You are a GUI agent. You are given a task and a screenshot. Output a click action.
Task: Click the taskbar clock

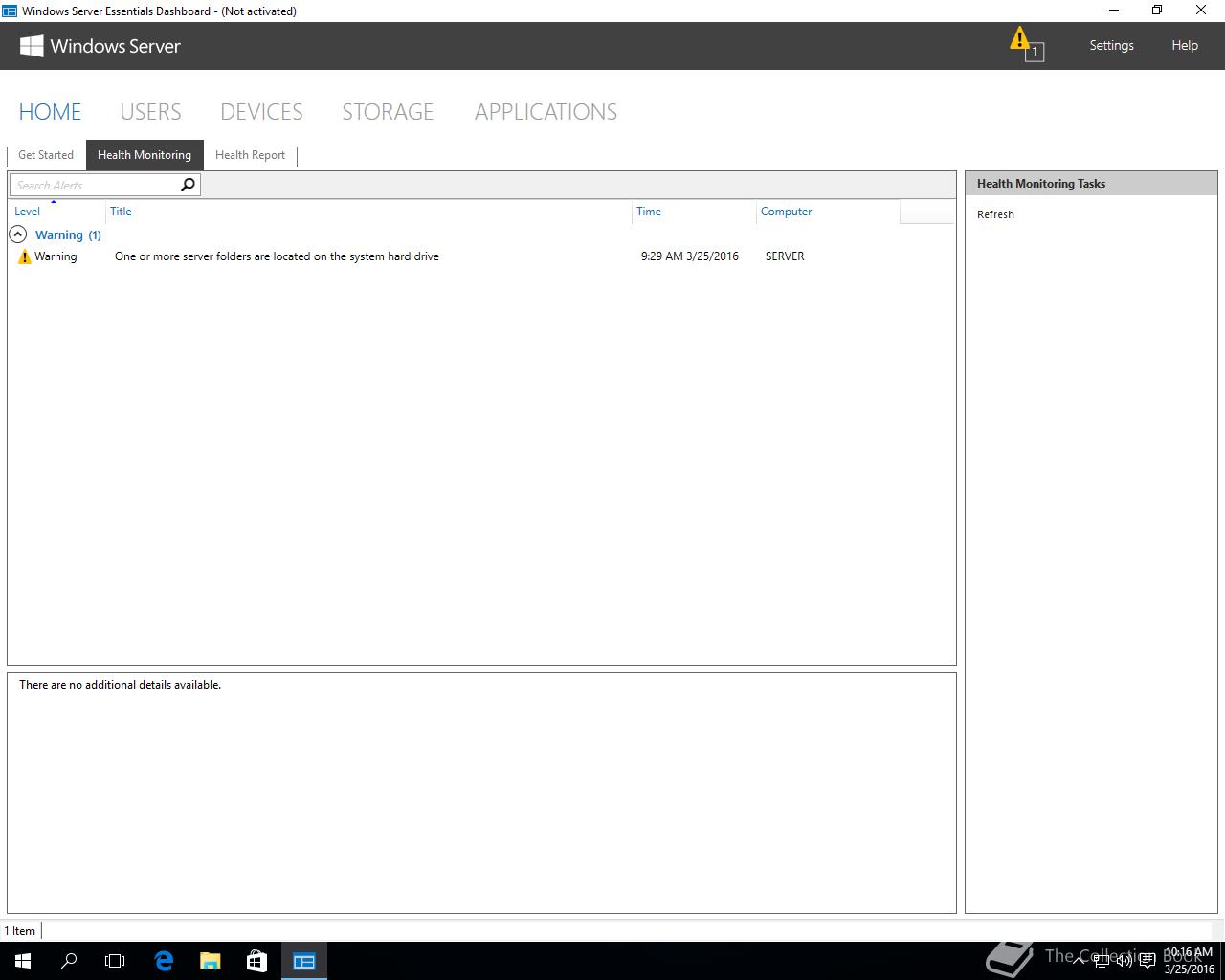[x=1189, y=961]
